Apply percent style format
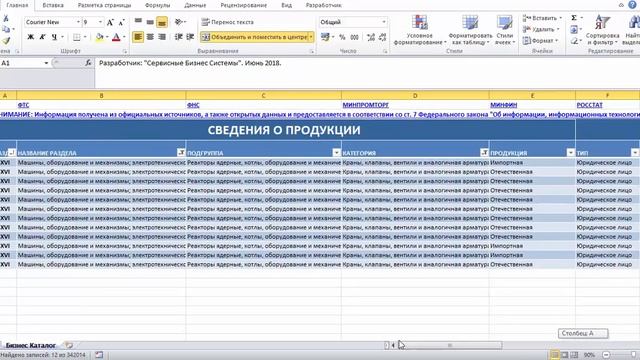Image resolution: width=640 pixels, height=360 pixels. [342, 37]
